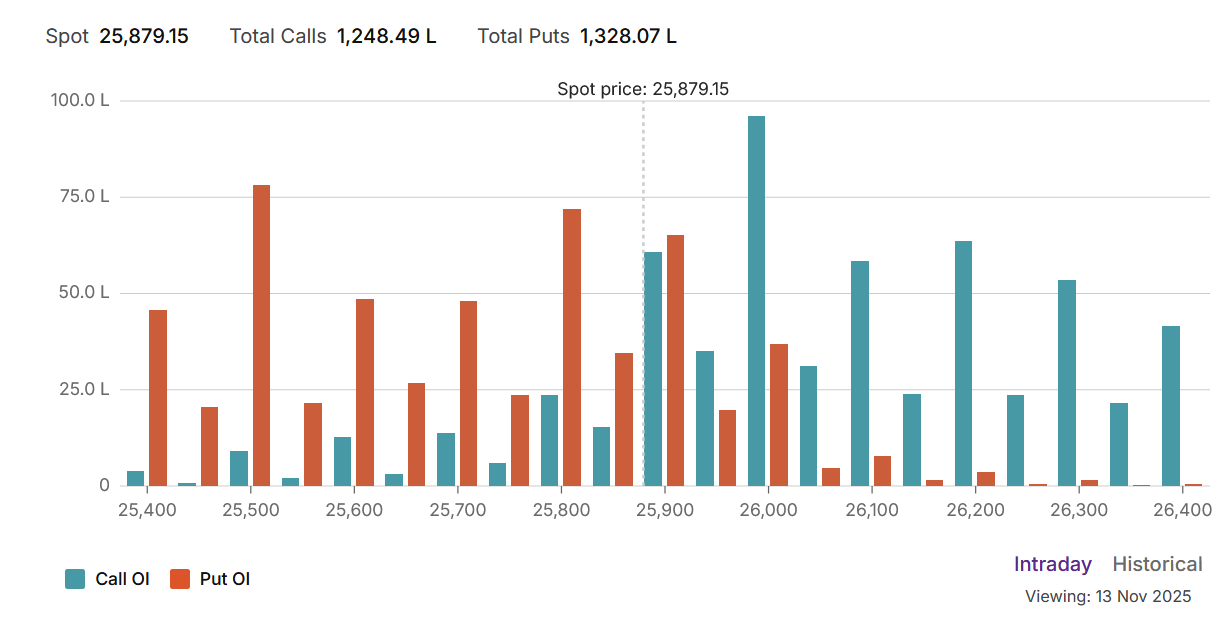Click the Spot price marker label
The image size is (1230, 624).
coord(643,88)
